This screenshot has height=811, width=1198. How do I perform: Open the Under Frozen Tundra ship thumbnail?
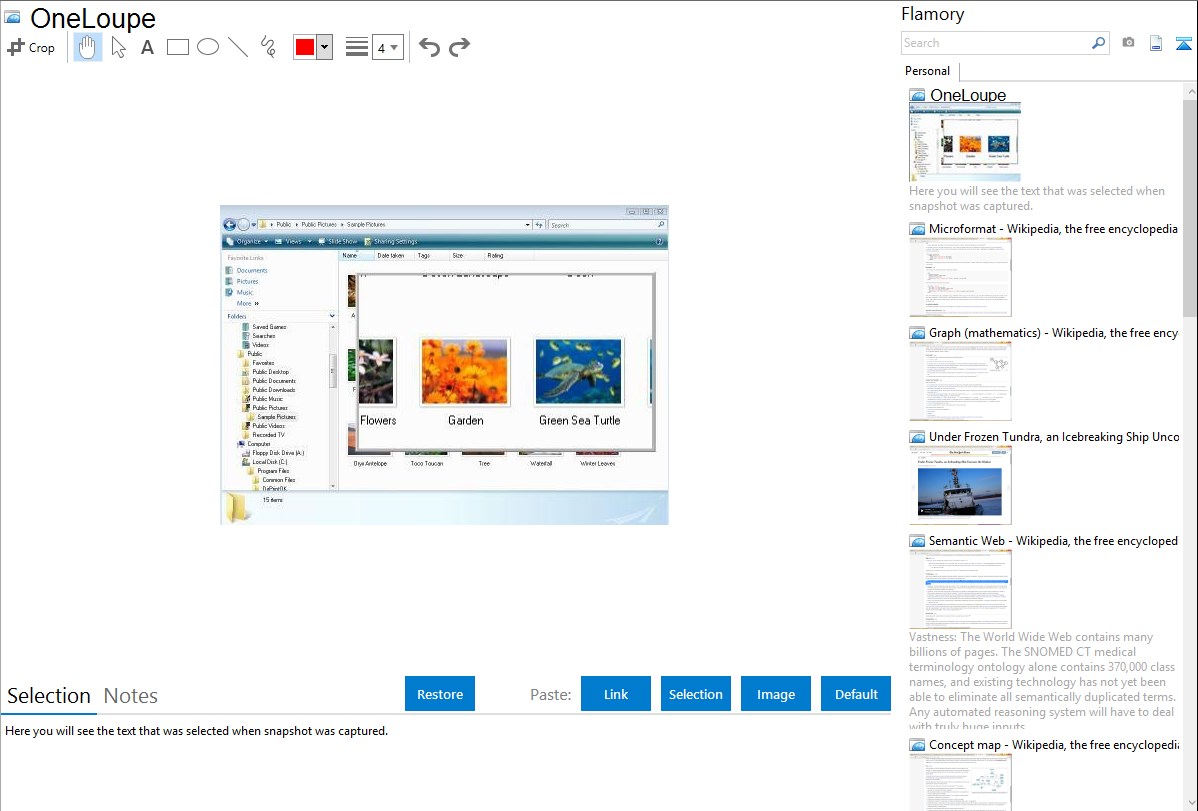[x=960, y=485]
